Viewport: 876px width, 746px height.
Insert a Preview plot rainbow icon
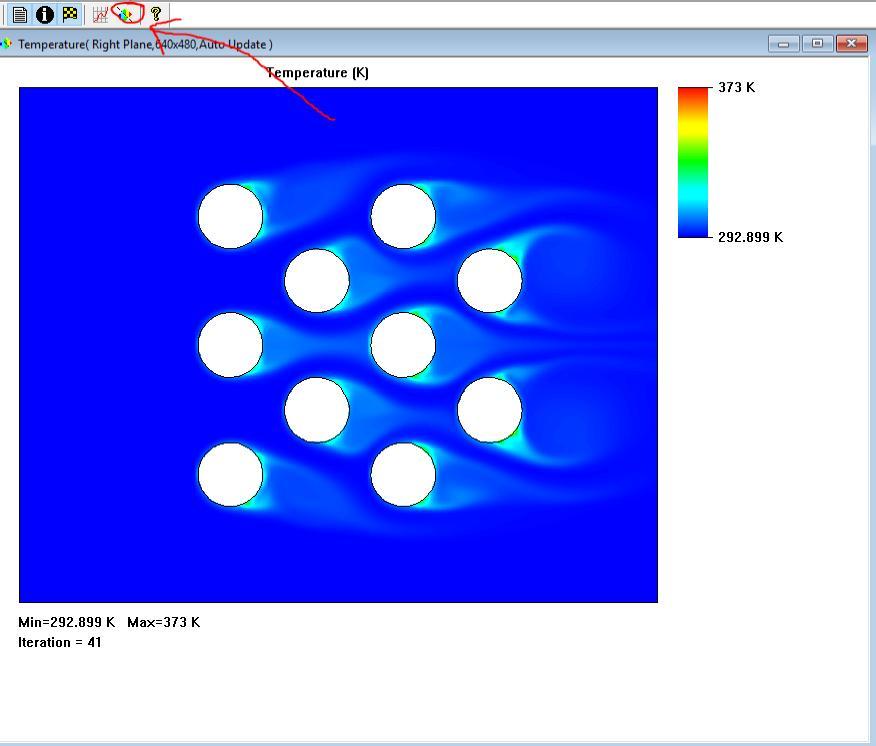pyautogui.click(x=126, y=15)
